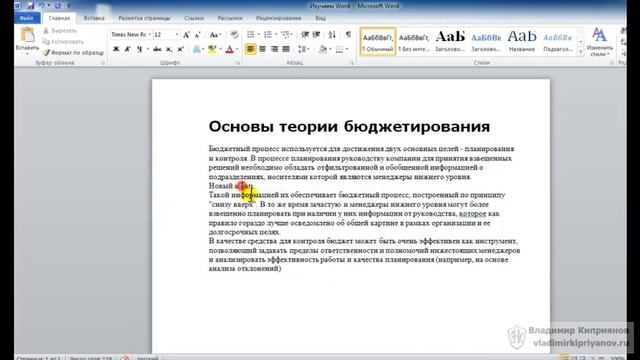Click the Redo icon in the quick access toolbar
This screenshot has height=360, width=640.
point(58,6)
